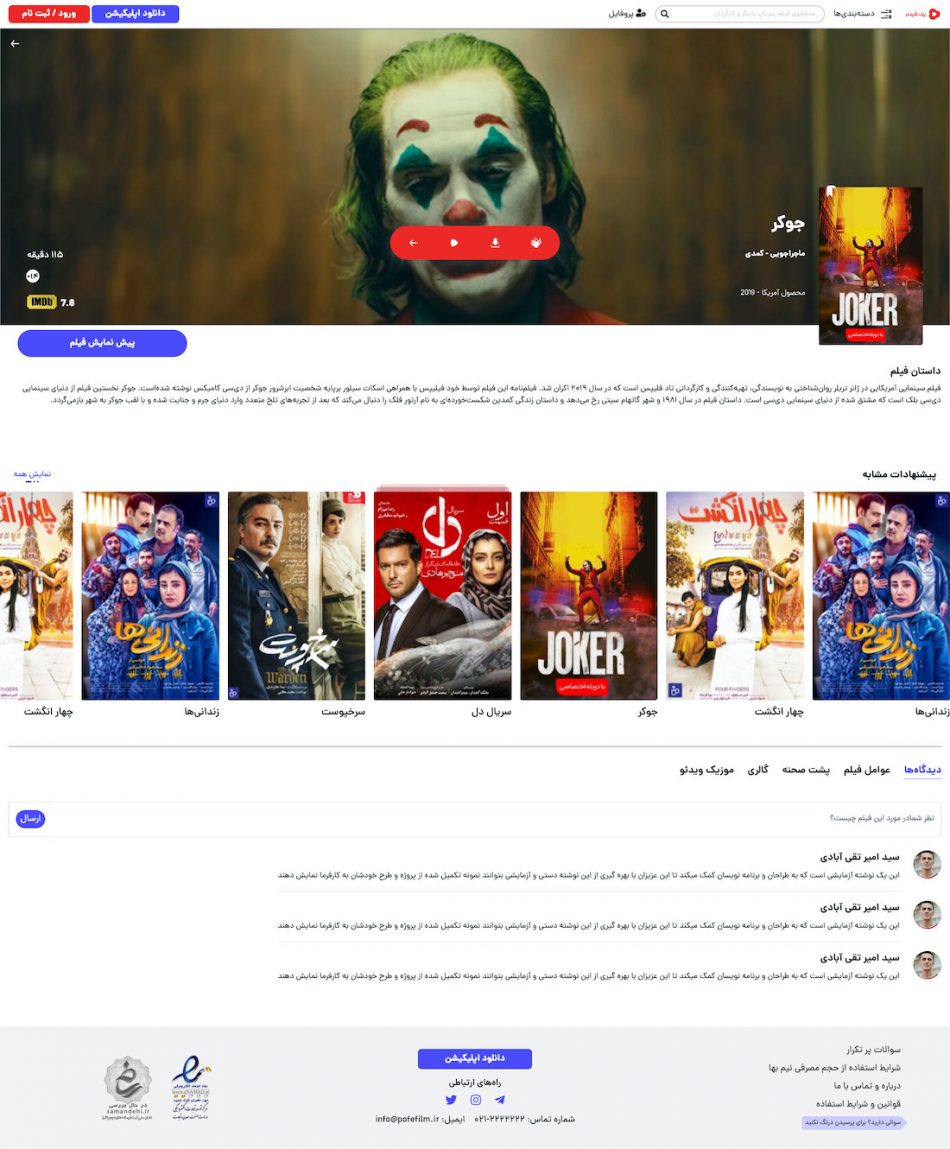Screen dimensions: 950x1149
Task: Toggle the bookmark on the Joker poster
Action: tap(831, 192)
